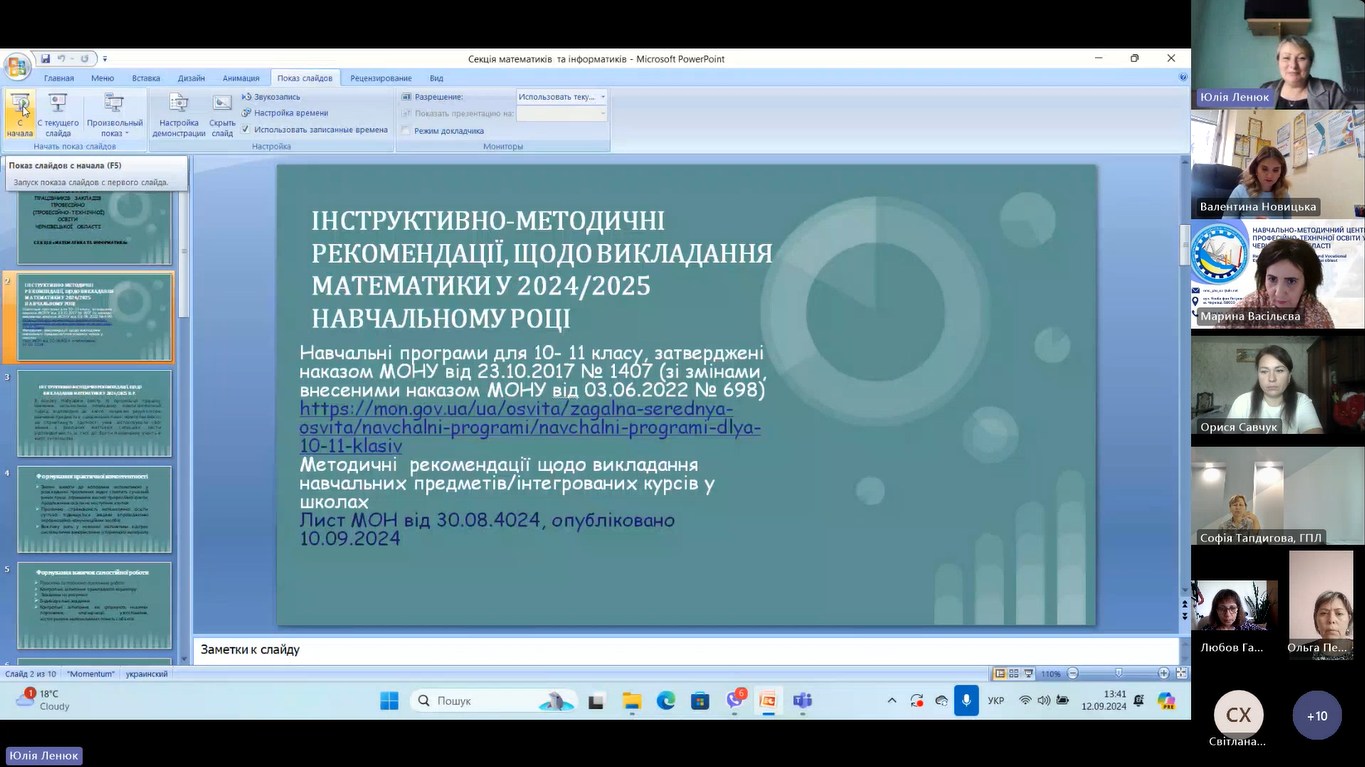This screenshot has height=767, width=1365.
Task: Open the Вставка ribbon tab
Action: [146, 78]
